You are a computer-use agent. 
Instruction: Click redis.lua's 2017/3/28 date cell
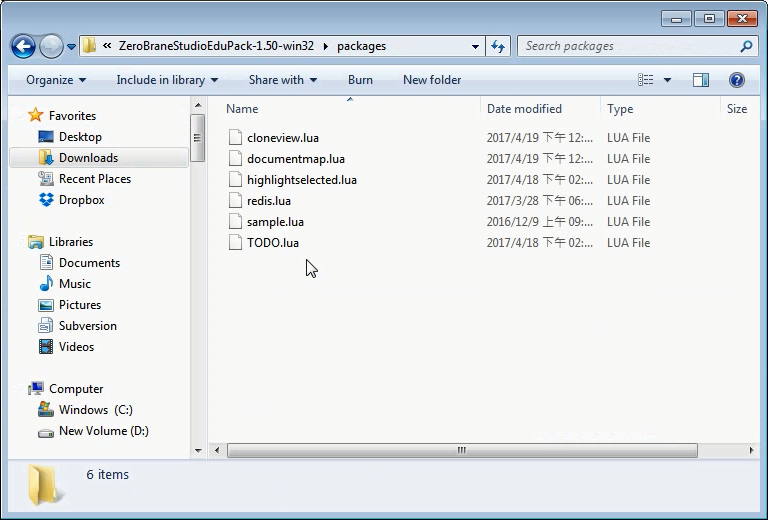(540, 201)
